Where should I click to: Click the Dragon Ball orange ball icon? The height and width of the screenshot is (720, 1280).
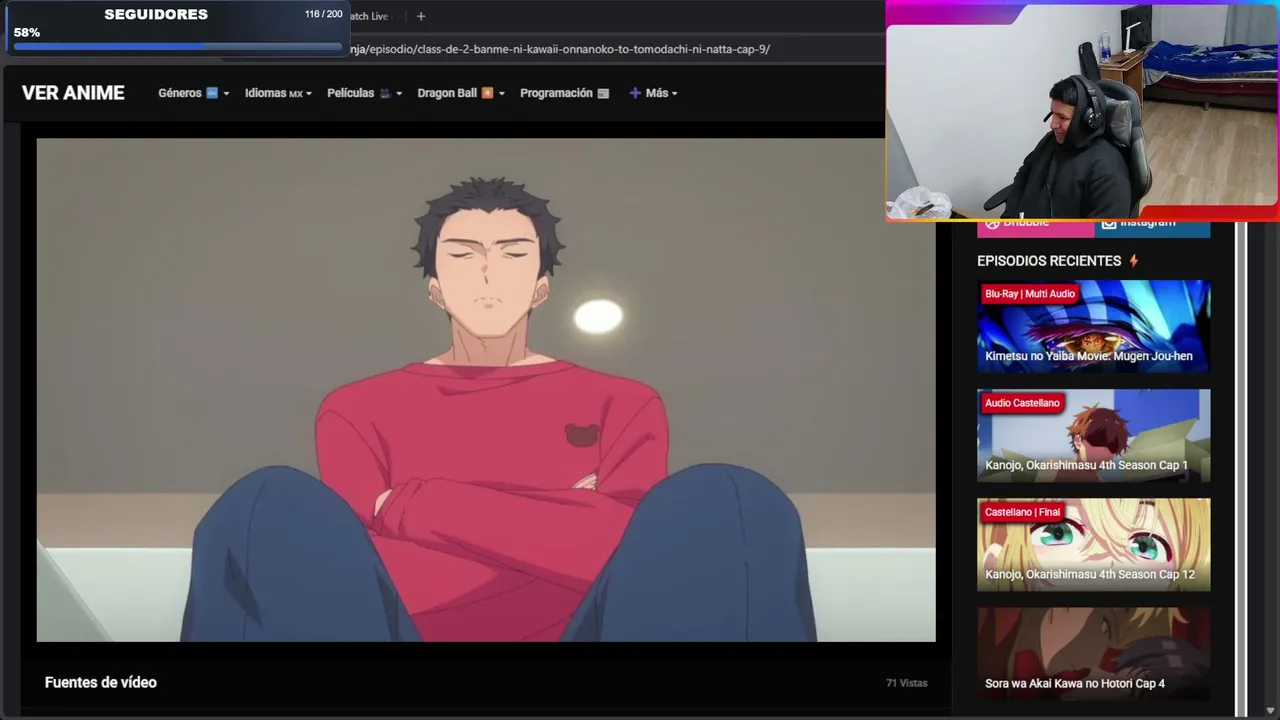(x=487, y=93)
